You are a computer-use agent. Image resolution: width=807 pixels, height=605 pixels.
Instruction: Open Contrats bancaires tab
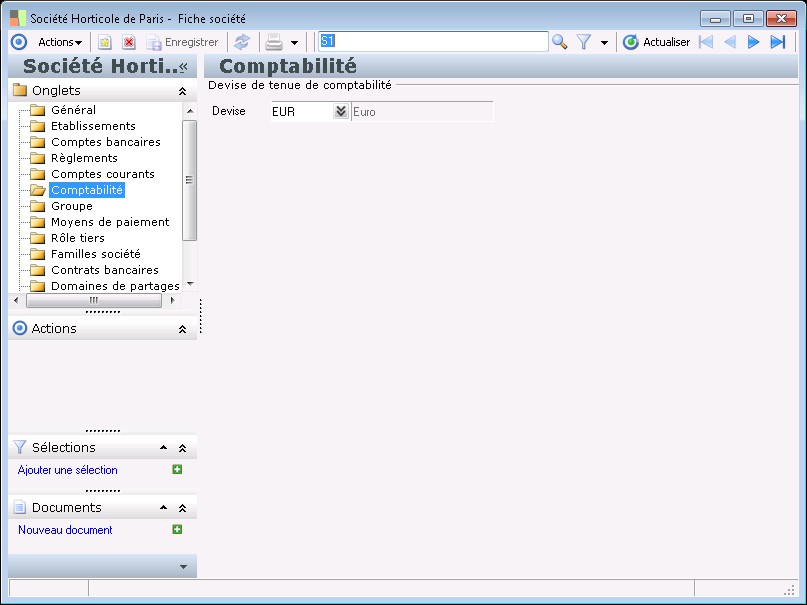pyautogui.click(x=104, y=270)
